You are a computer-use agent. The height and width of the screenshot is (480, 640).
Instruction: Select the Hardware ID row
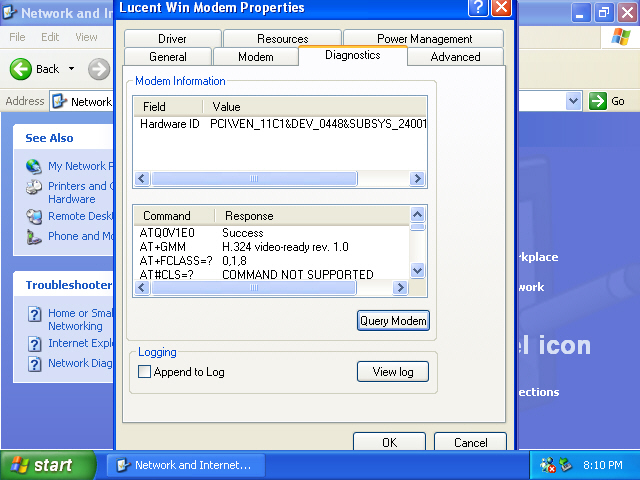[x=280, y=124]
